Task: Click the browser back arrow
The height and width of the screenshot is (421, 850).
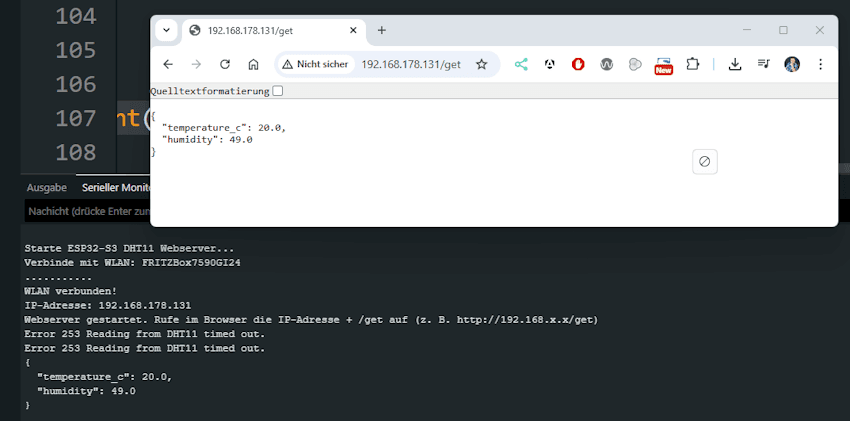Action: pos(168,64)
